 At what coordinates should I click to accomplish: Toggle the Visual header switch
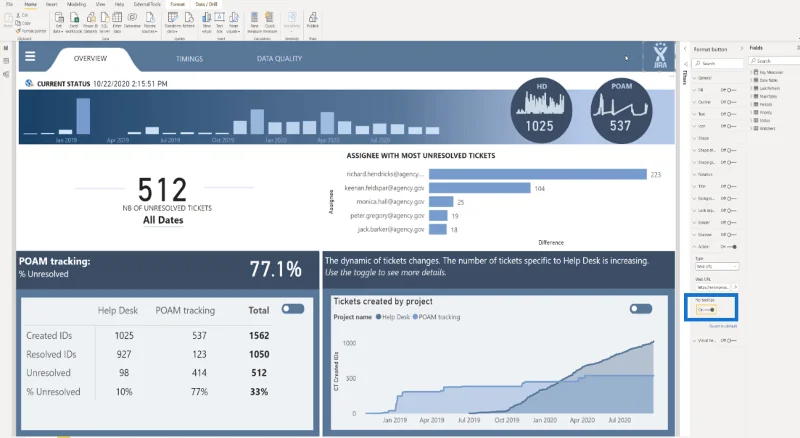pos(732,340)
